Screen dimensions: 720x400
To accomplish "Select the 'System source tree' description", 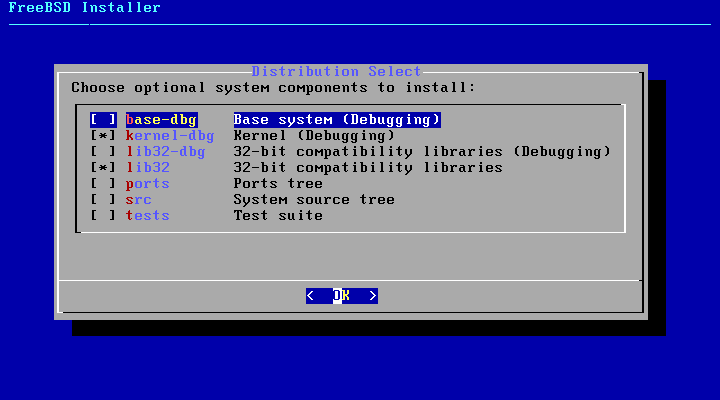I will [x=314, y=200].
